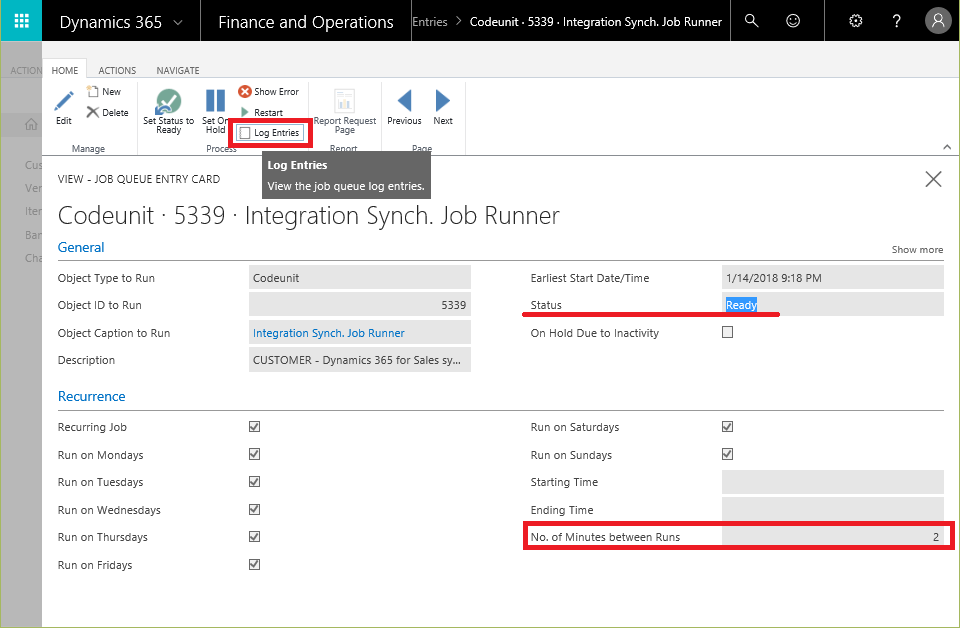Click Show more in General section

(x=917, y=250)
